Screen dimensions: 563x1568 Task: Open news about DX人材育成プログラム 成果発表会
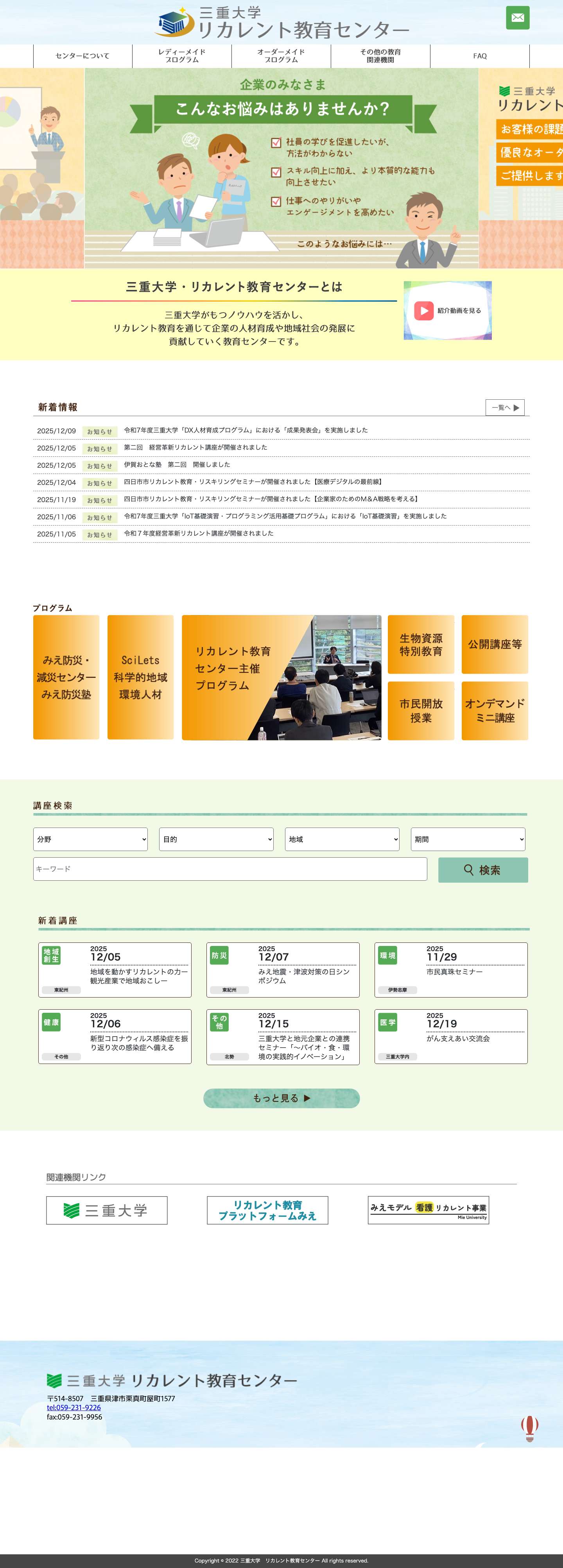[246, 430]
